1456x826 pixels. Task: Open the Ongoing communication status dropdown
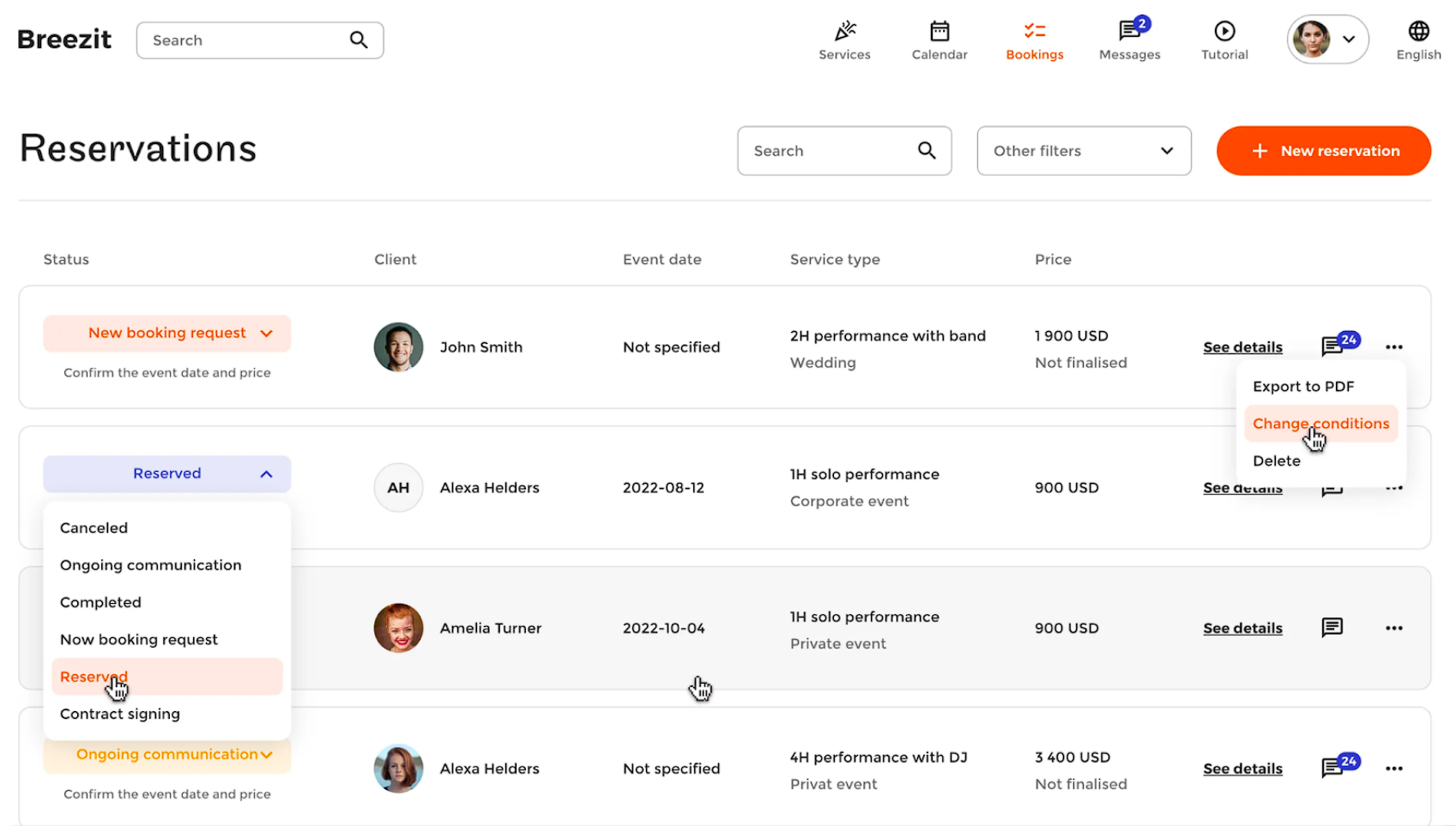coord(167,755)
